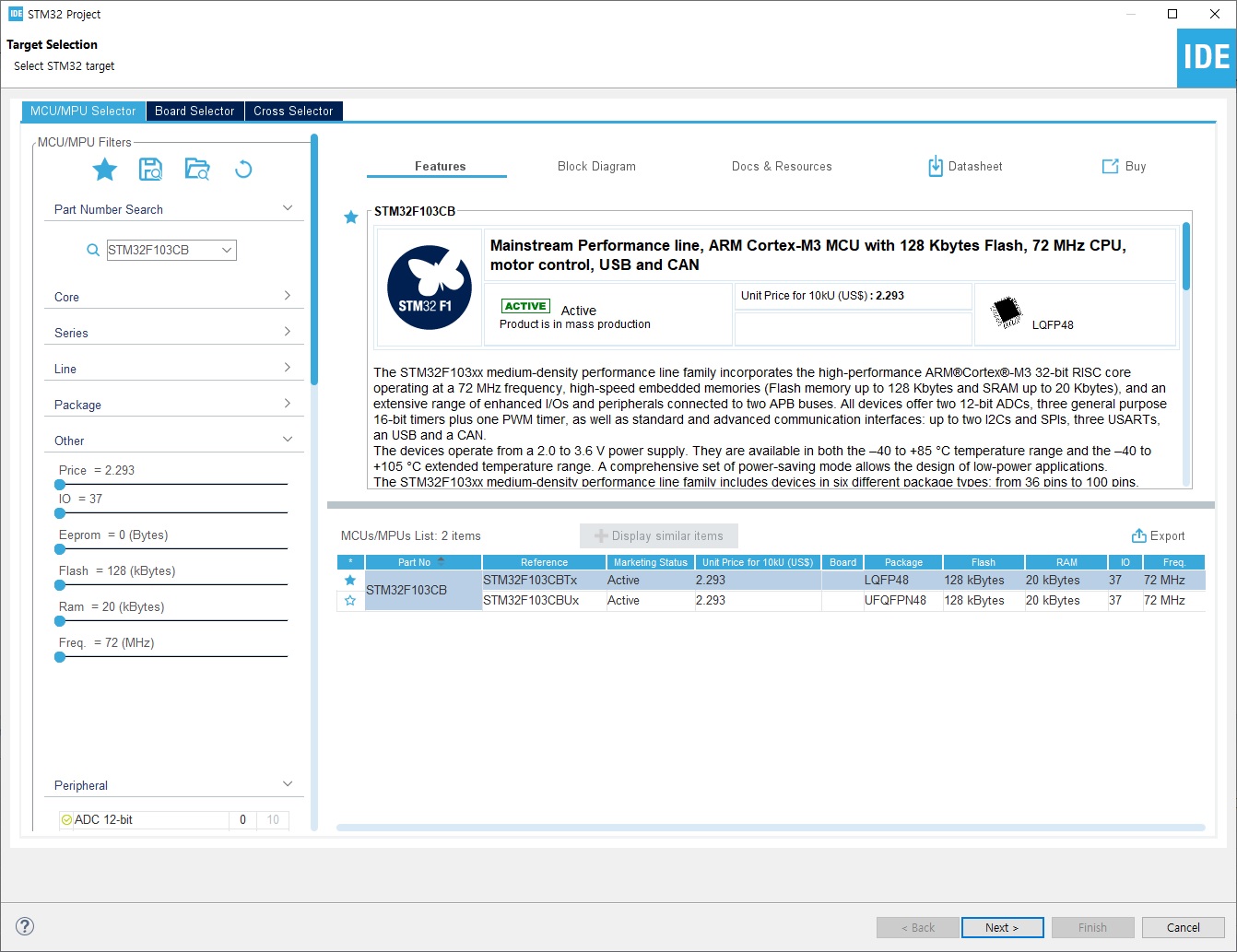This screenshot has height=952, width=1237.
Task: Click the IDE application icon in title bar
Action: click(x=16, y=14)
